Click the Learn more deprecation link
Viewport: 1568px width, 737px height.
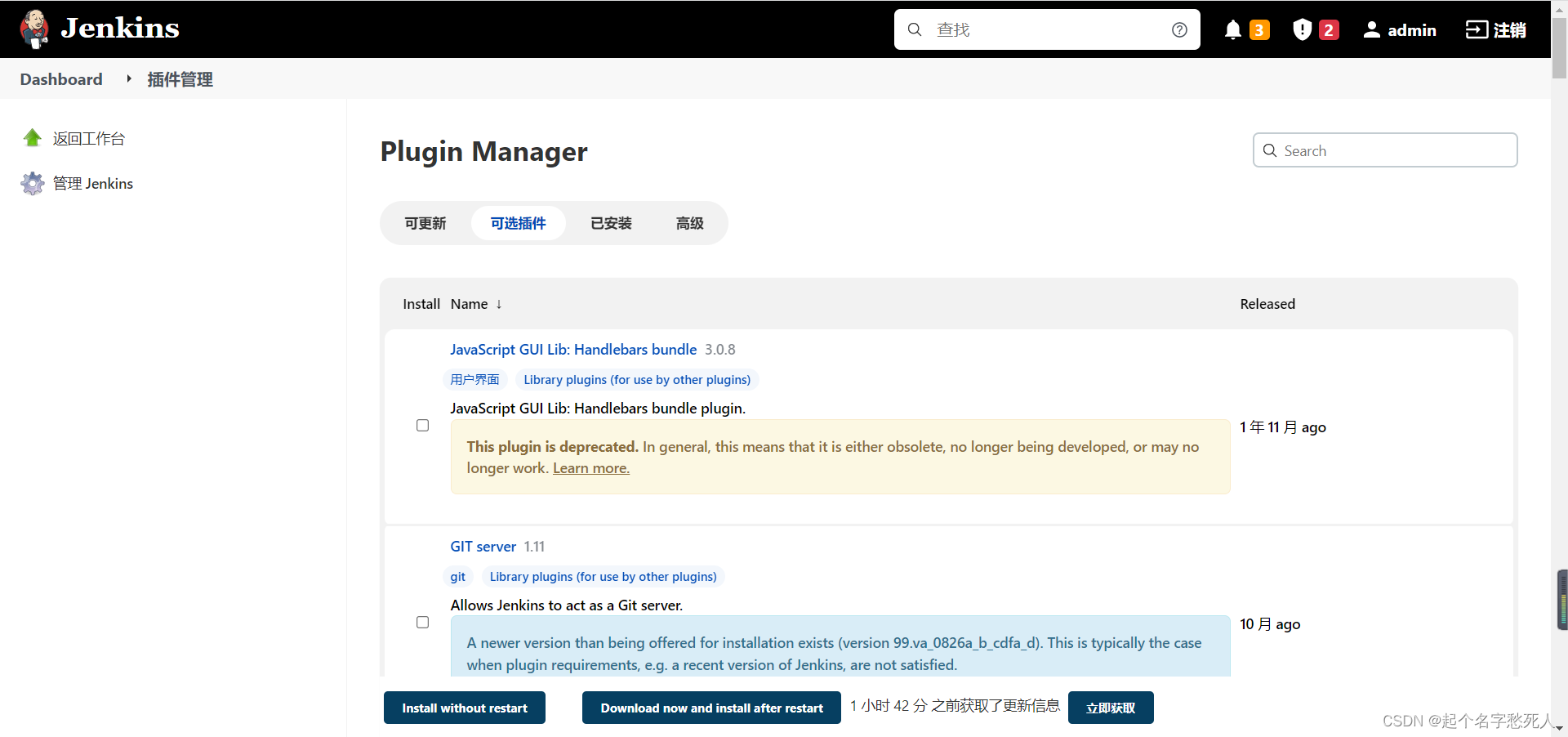point(591,468)
